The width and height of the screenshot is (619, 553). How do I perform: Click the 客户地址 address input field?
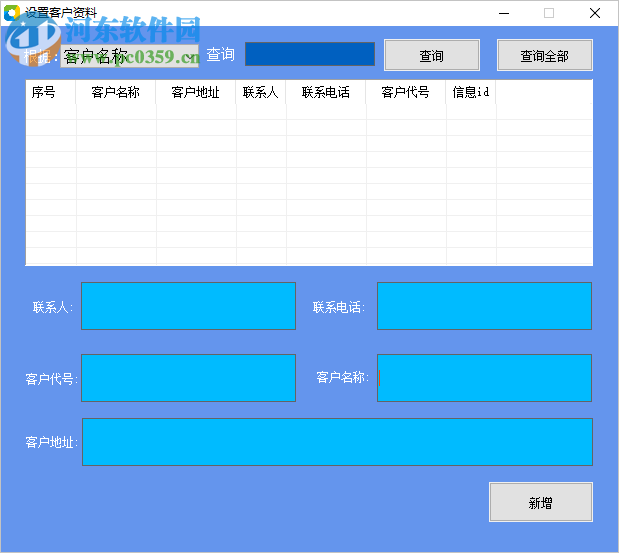click(338, 442)
